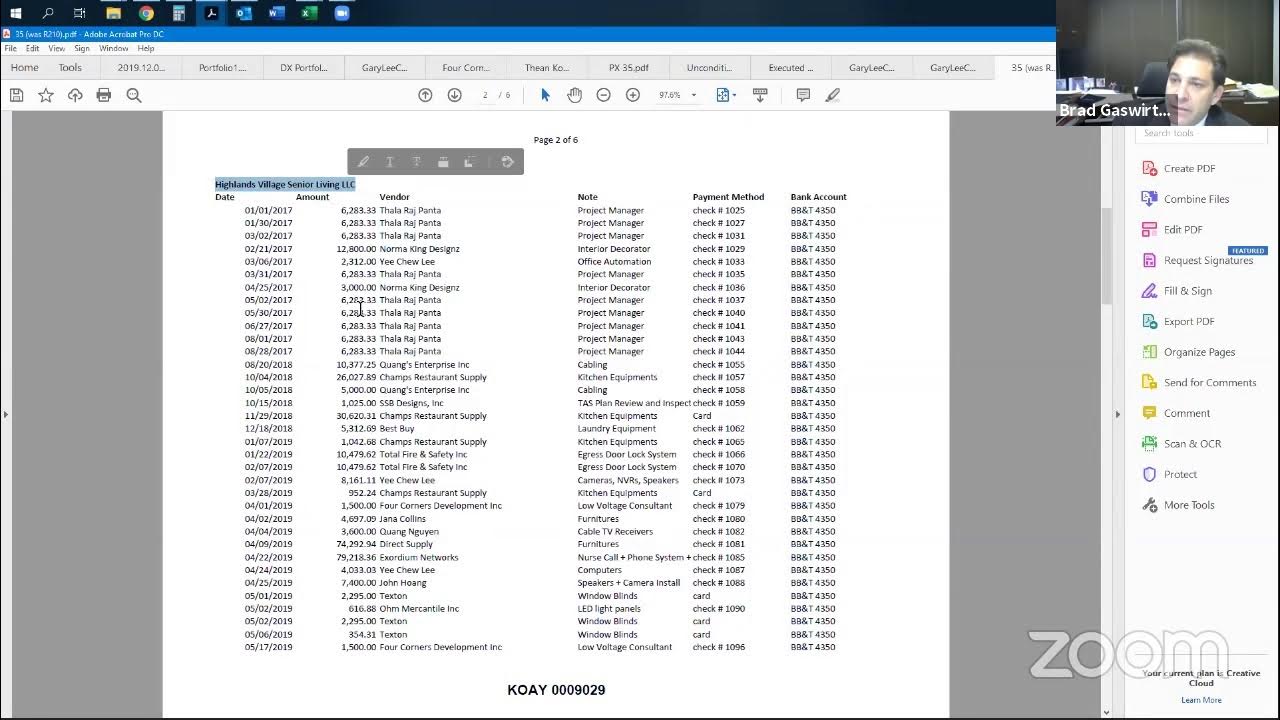Open the PX 35.pdf document tab
Image resolution: width=1280 pixels, height=720 pixels.
pyautogui.click(x=629, y=68)
